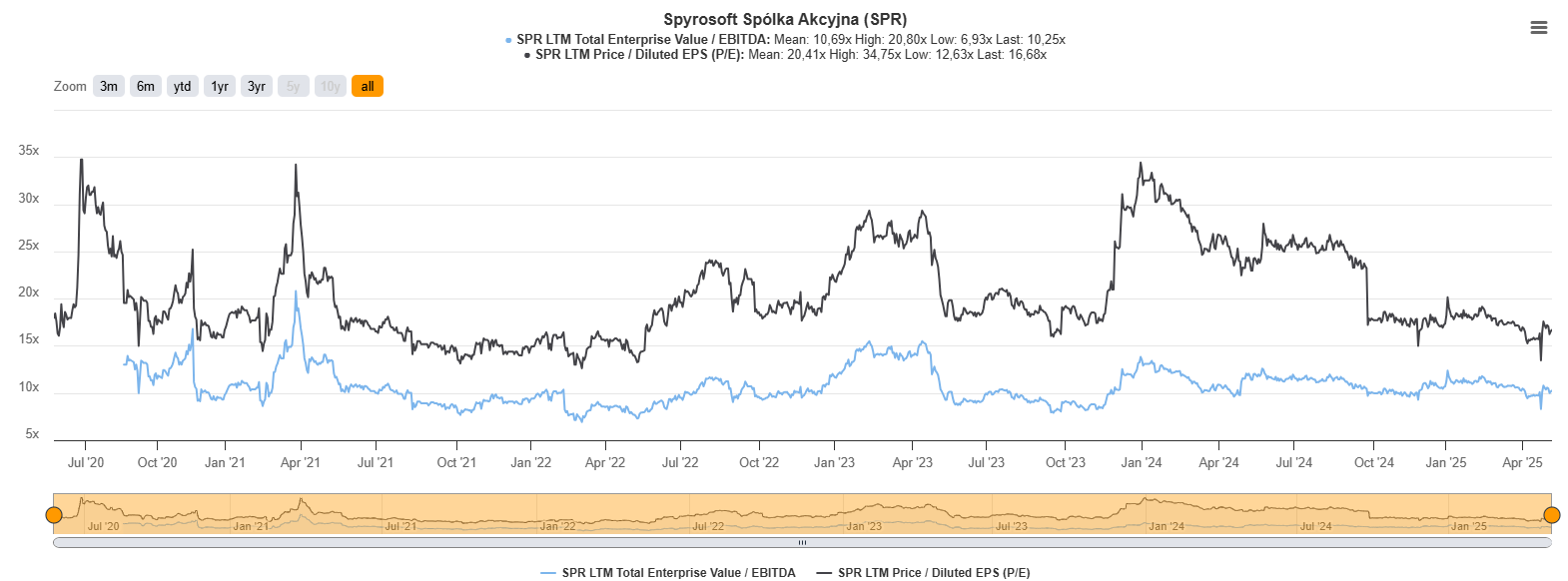This screenshot has width=1568, height=581.
Task: Click the 10x y-axis label
Action: [x=29, y=387]
